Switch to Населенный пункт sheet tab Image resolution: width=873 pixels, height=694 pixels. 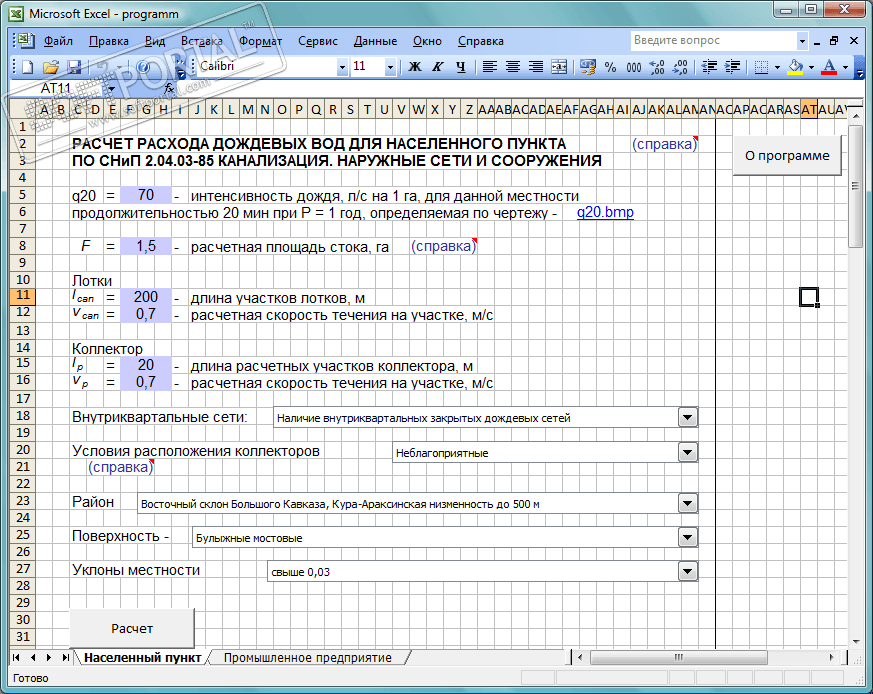(x=143, y=658)
